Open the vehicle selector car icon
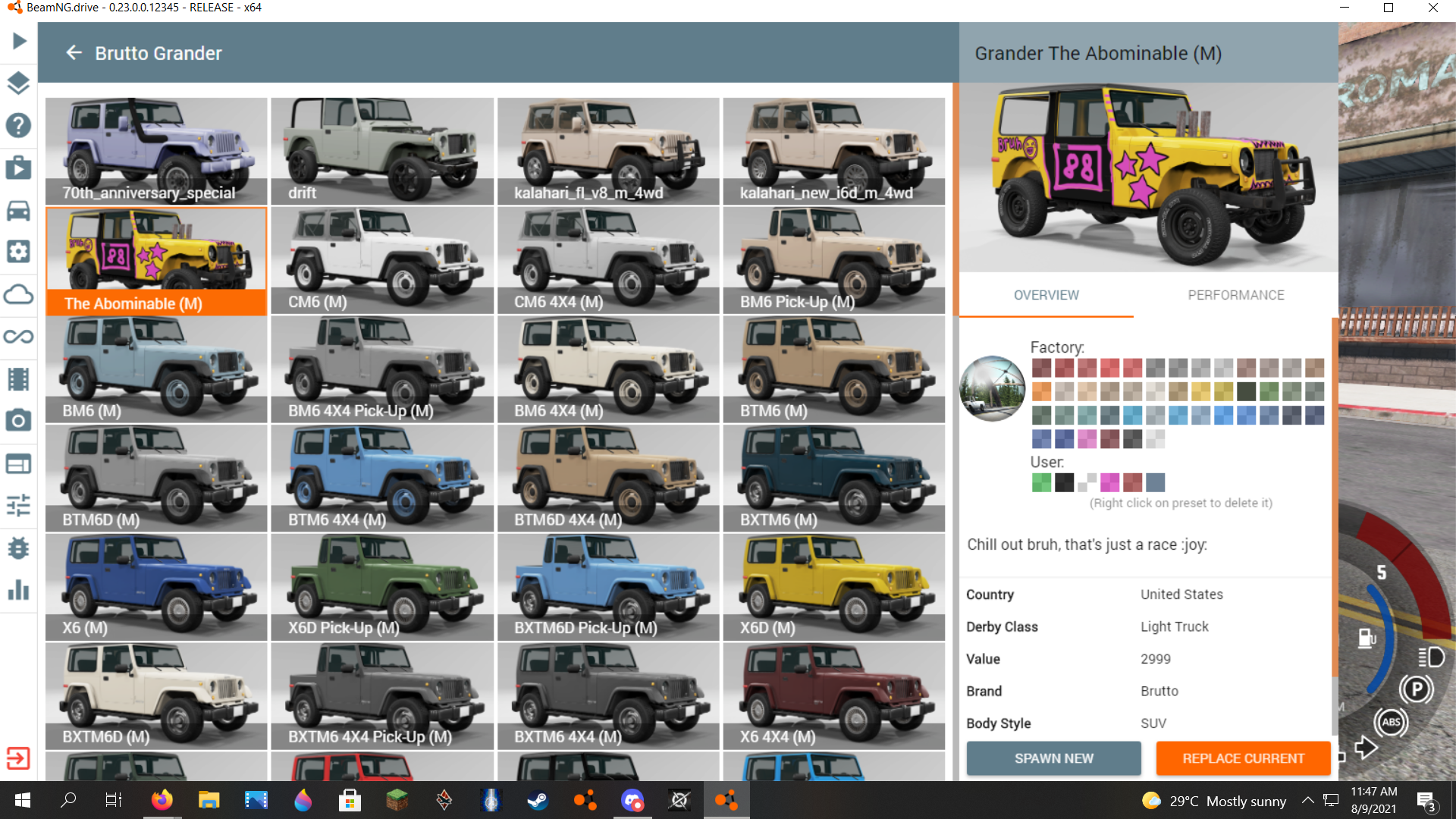This screenshot has height=819, width=1456. click(x=18, y=210)
